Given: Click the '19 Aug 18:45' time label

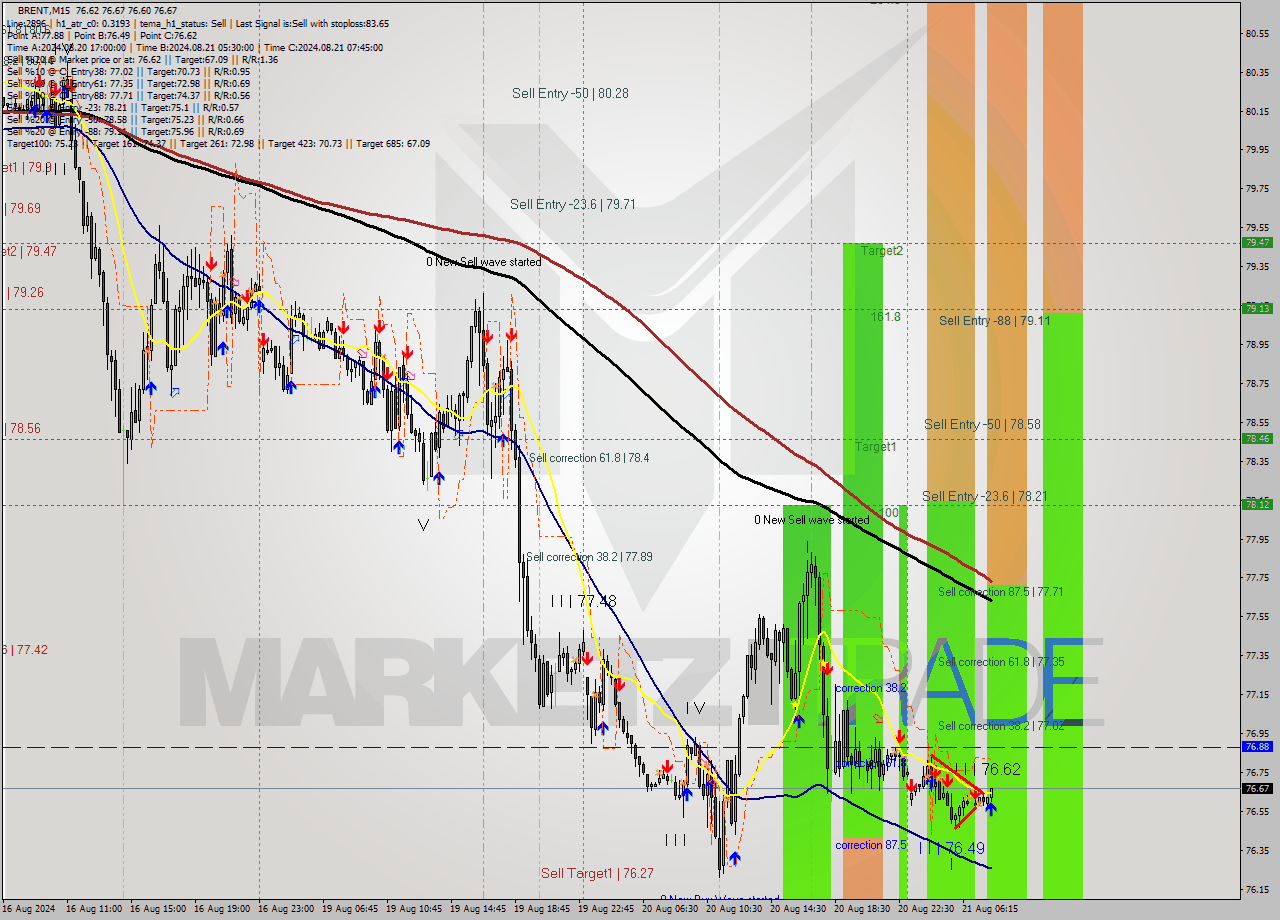Looking at the screenshot, I should (542, 909).
